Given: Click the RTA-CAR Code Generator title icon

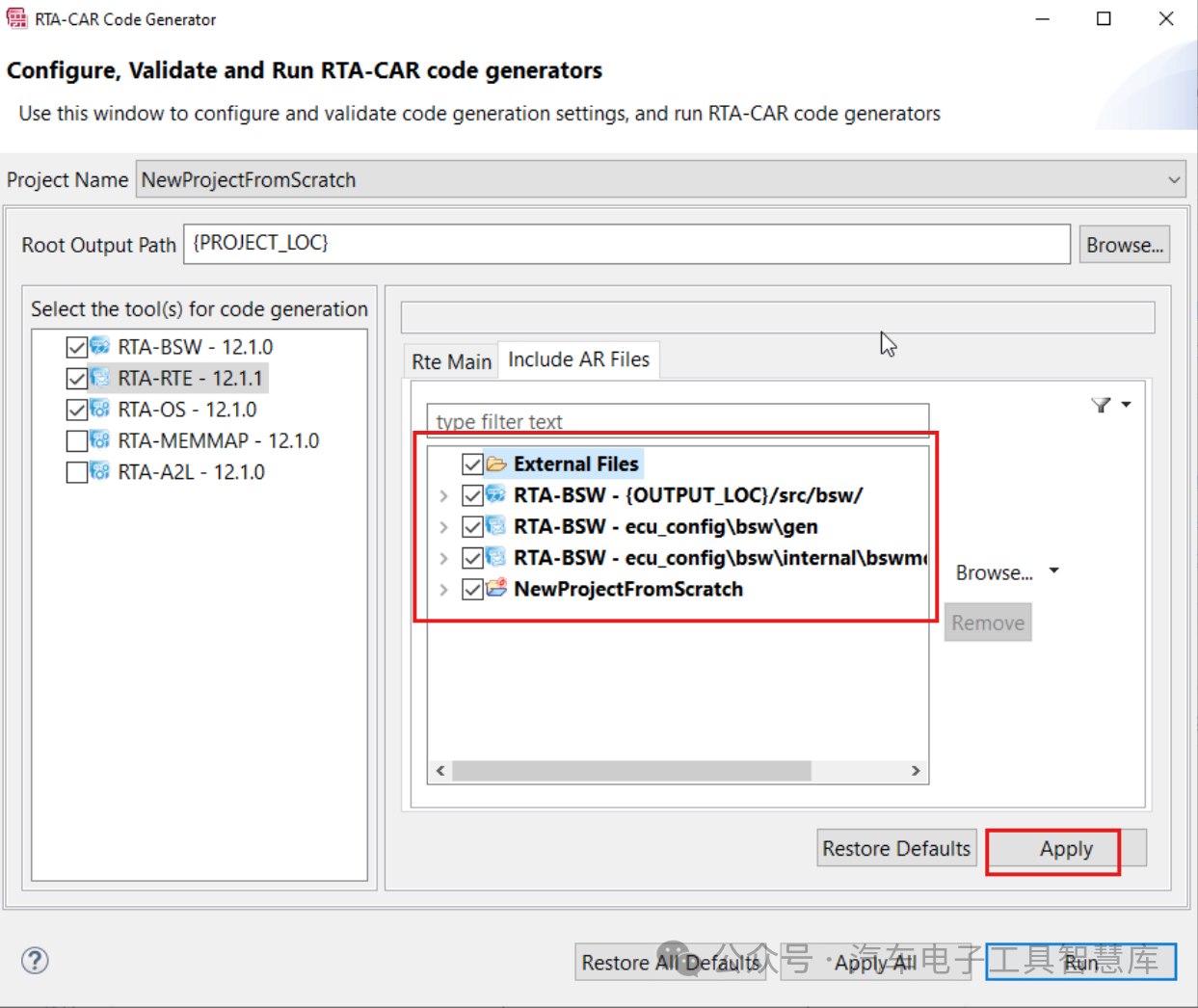Looking at the screenshot, I should pos(16,18).
